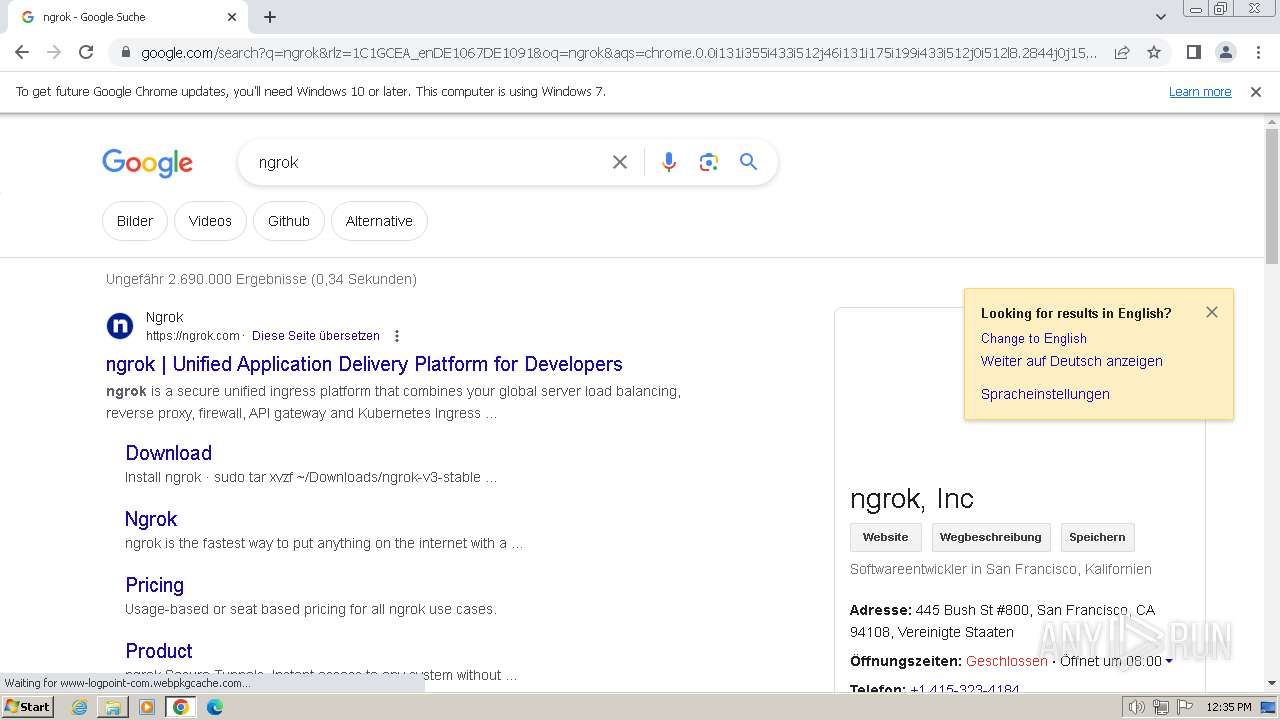
Task: Click the forward navigation arrow
Action: tap(54, 52)
